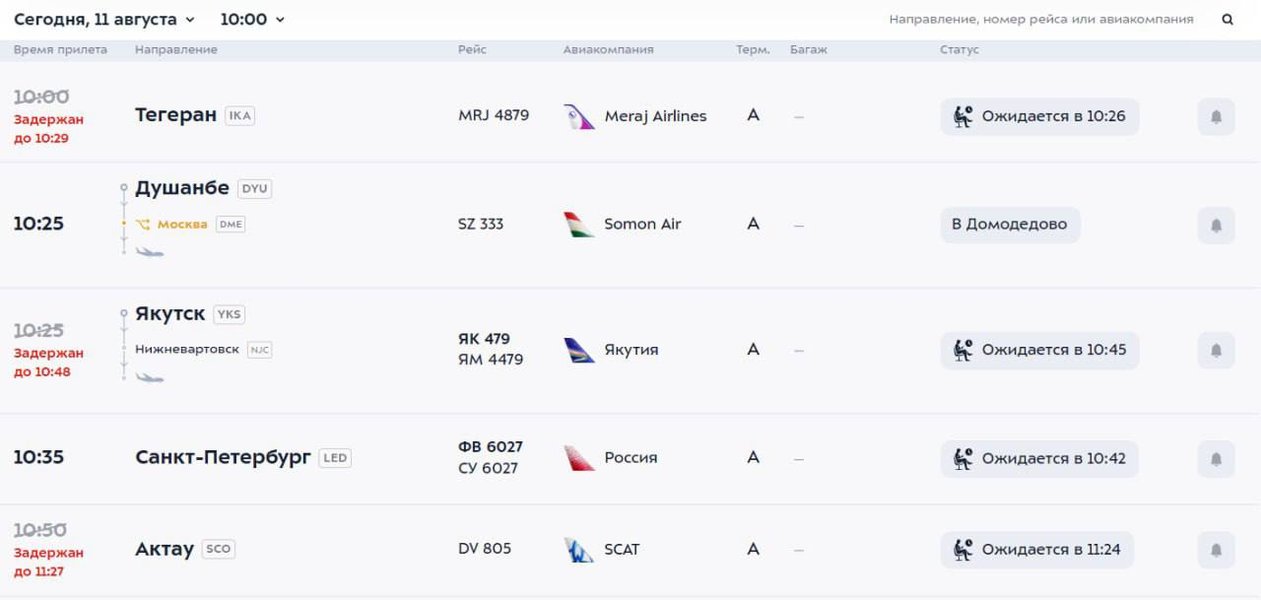
Task: Toggle bell notification for Yakutsk flight
Action: tap(1216, 350)
